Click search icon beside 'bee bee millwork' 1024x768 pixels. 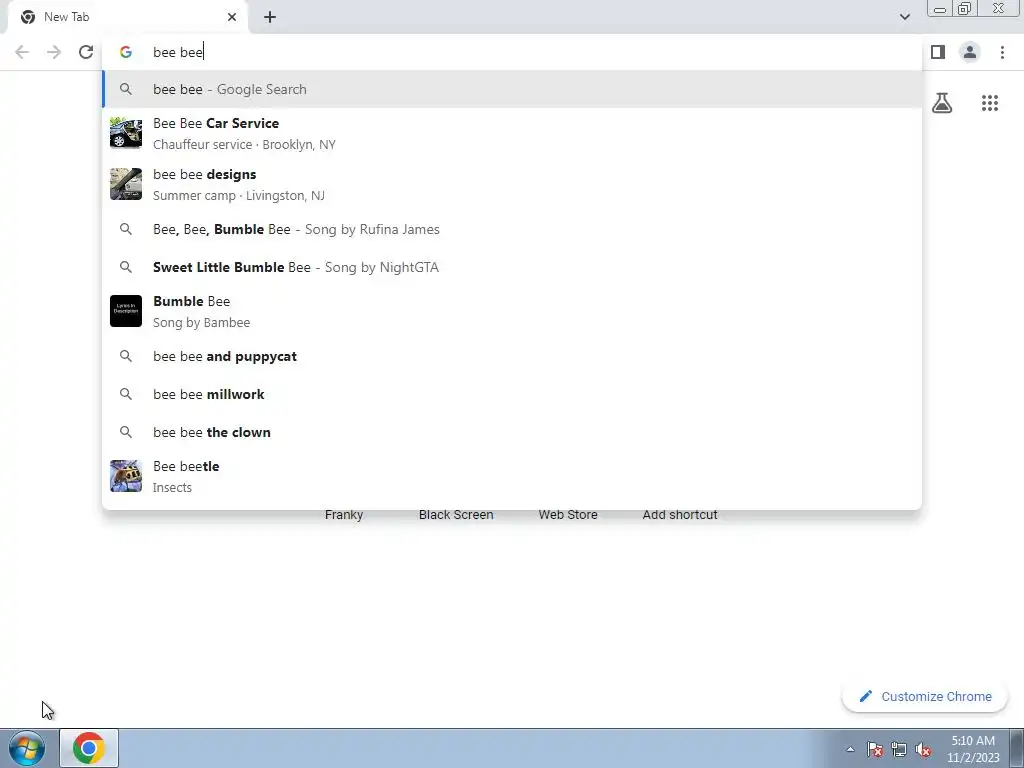pos(125,394)
